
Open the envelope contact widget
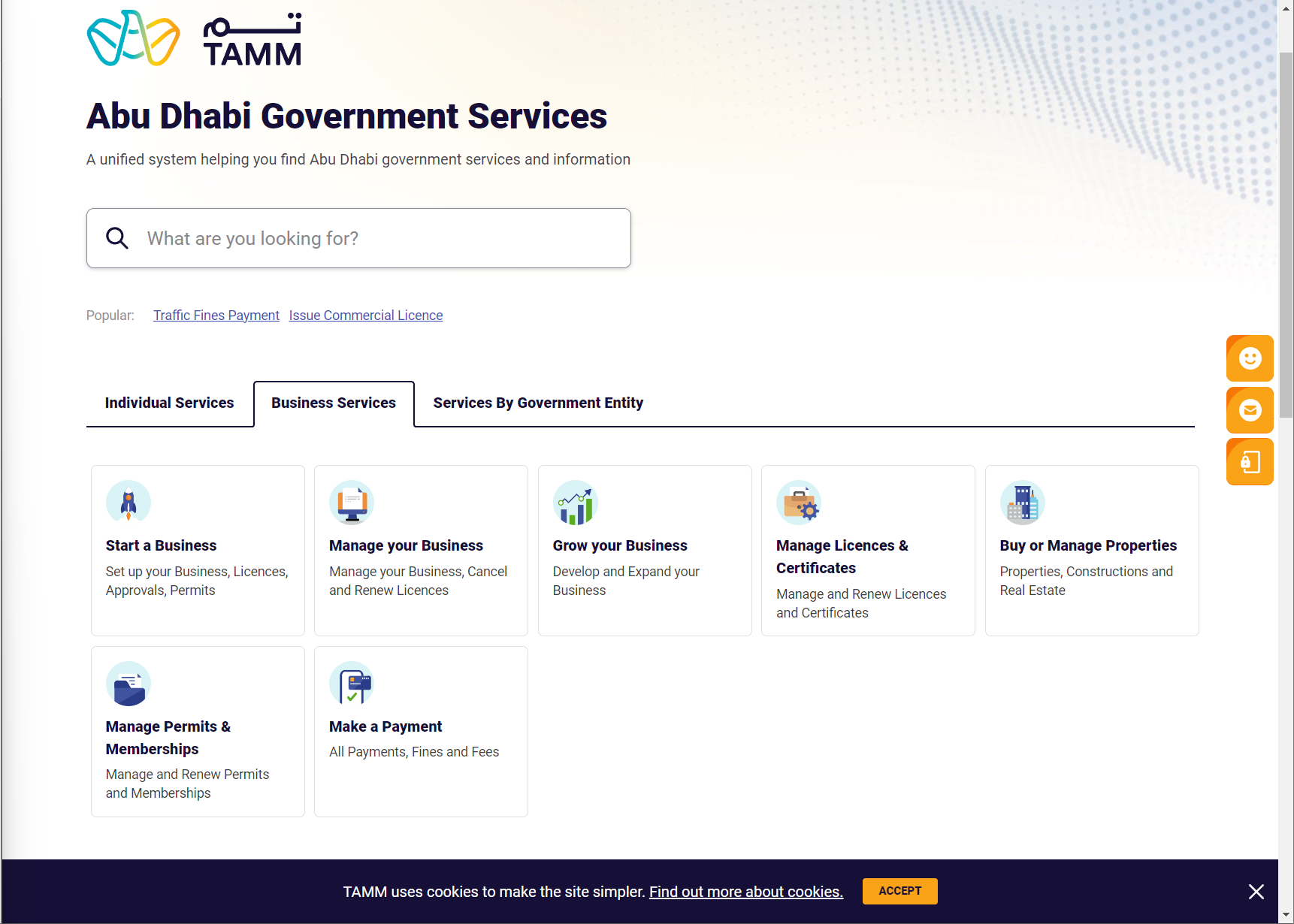(1250, 410)
